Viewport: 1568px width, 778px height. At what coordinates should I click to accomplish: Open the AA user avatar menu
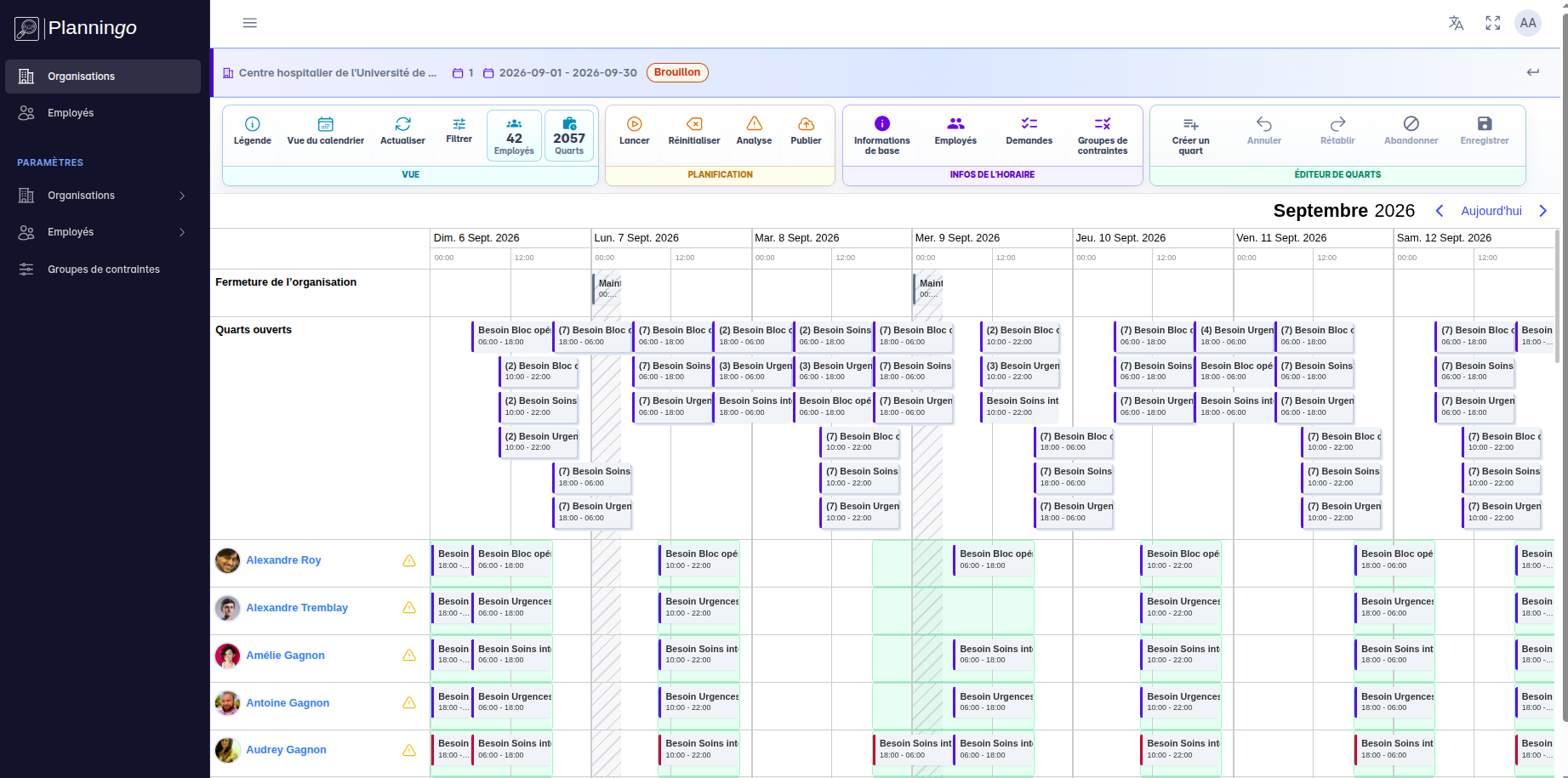(1528, 23)
